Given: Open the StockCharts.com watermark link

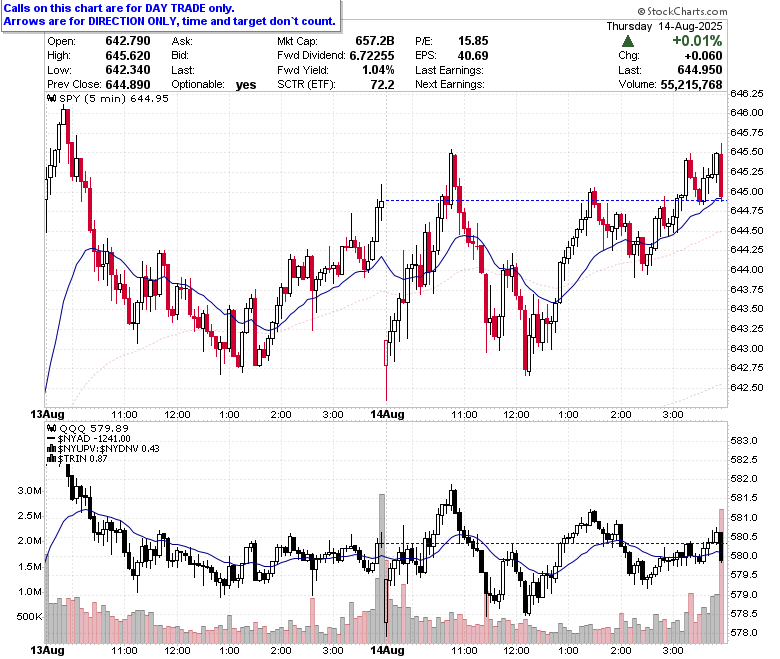Looking at the screenshot, I should coord(682,11).
